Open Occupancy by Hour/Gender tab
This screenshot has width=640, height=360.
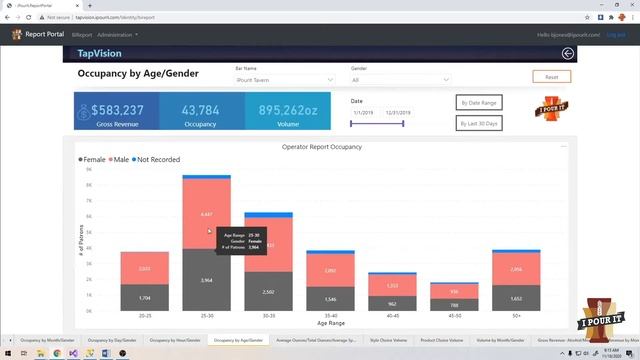point(175,340)
